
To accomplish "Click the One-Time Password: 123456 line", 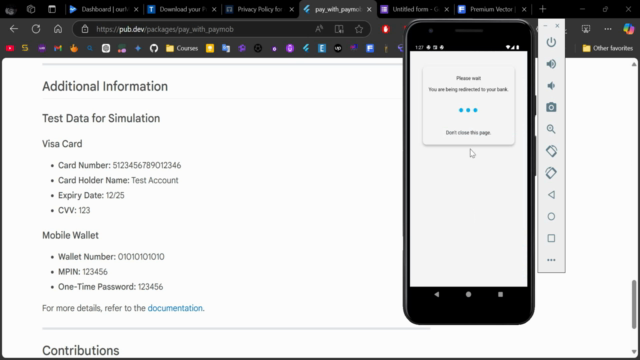I will 111,287.
